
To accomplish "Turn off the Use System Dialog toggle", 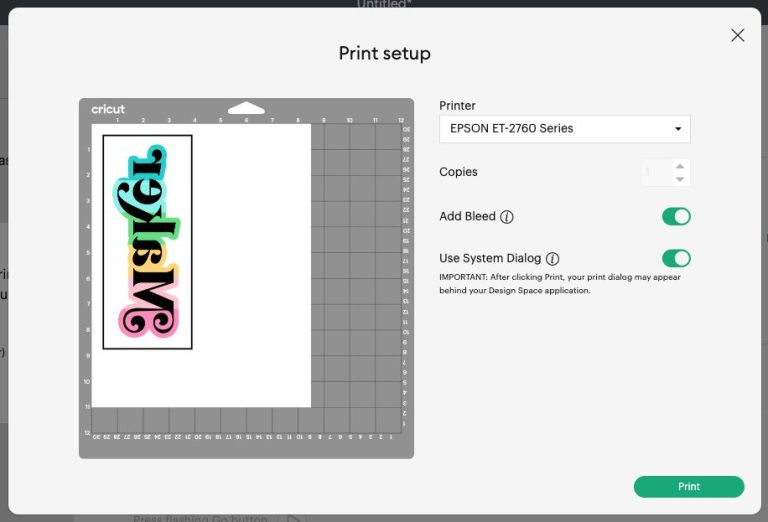I will 676,259.
